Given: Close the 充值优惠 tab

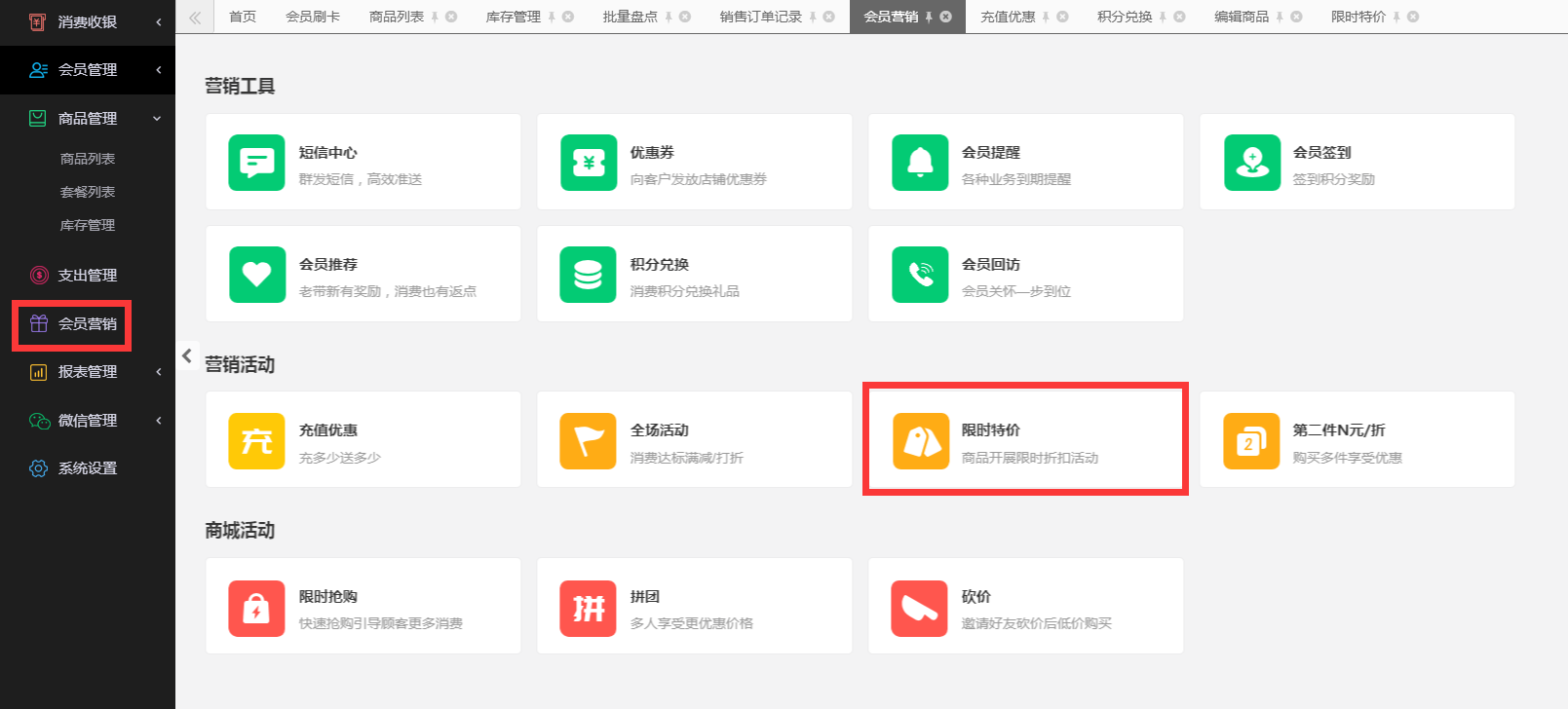Looking at the screenshot, I should (x=1062, y=17).
